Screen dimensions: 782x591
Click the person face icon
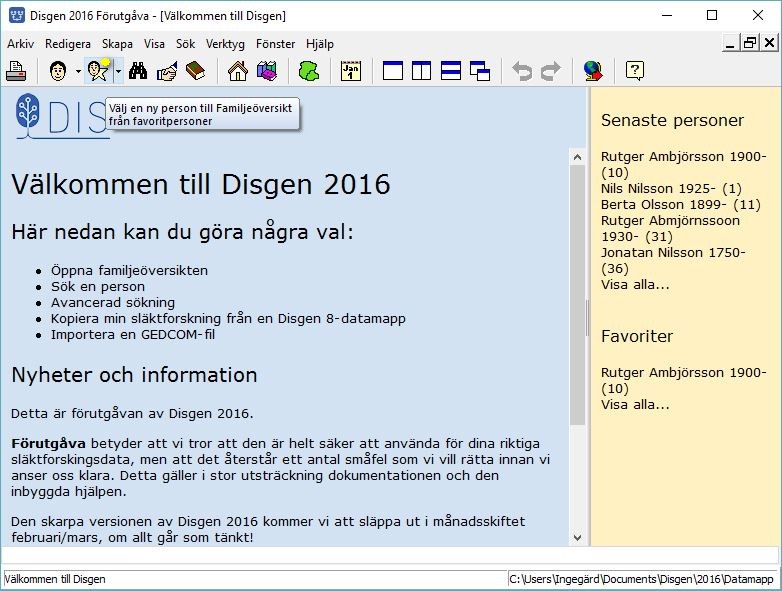pos(58,71)
